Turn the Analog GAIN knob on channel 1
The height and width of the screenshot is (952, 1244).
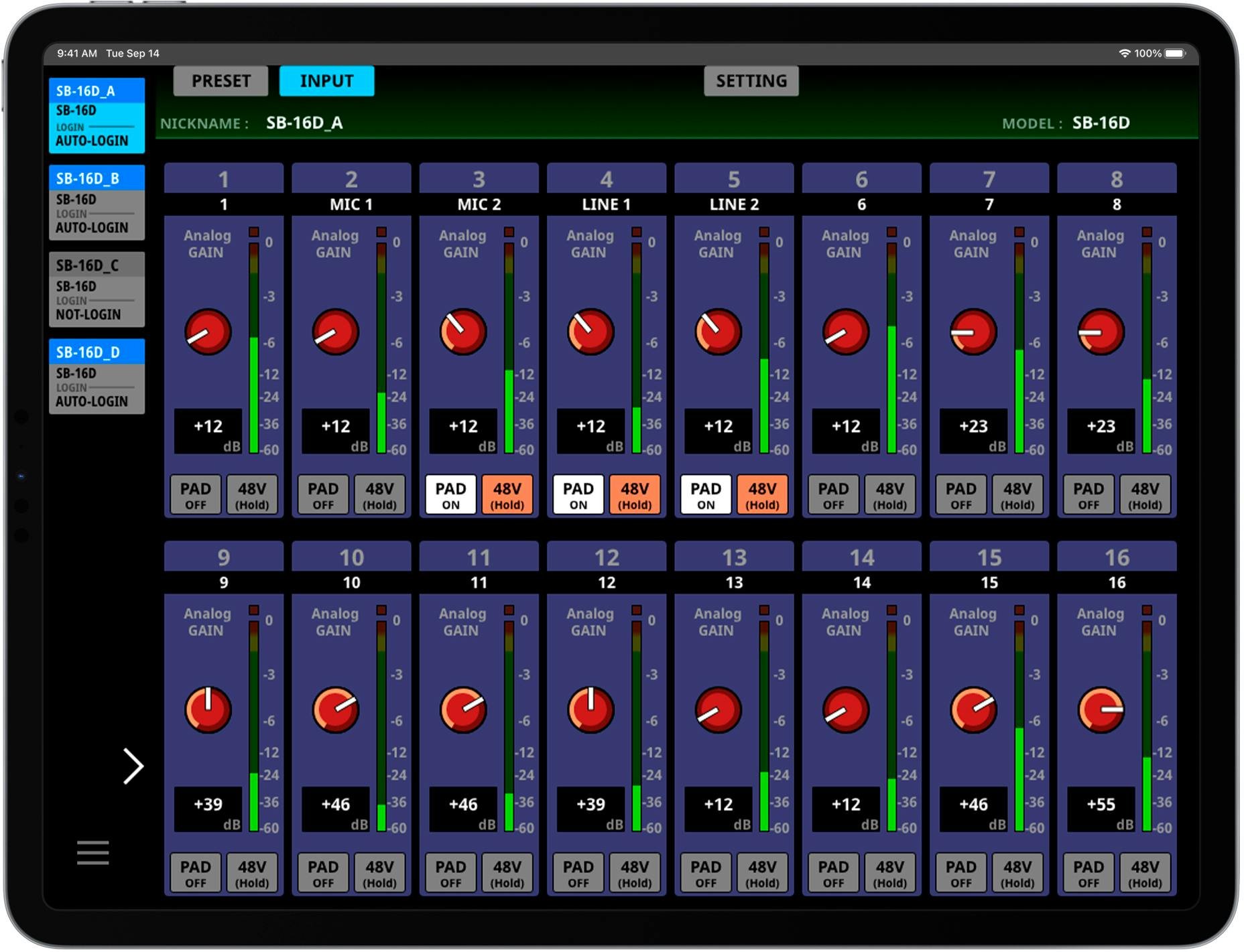click(x=207, y=331)
